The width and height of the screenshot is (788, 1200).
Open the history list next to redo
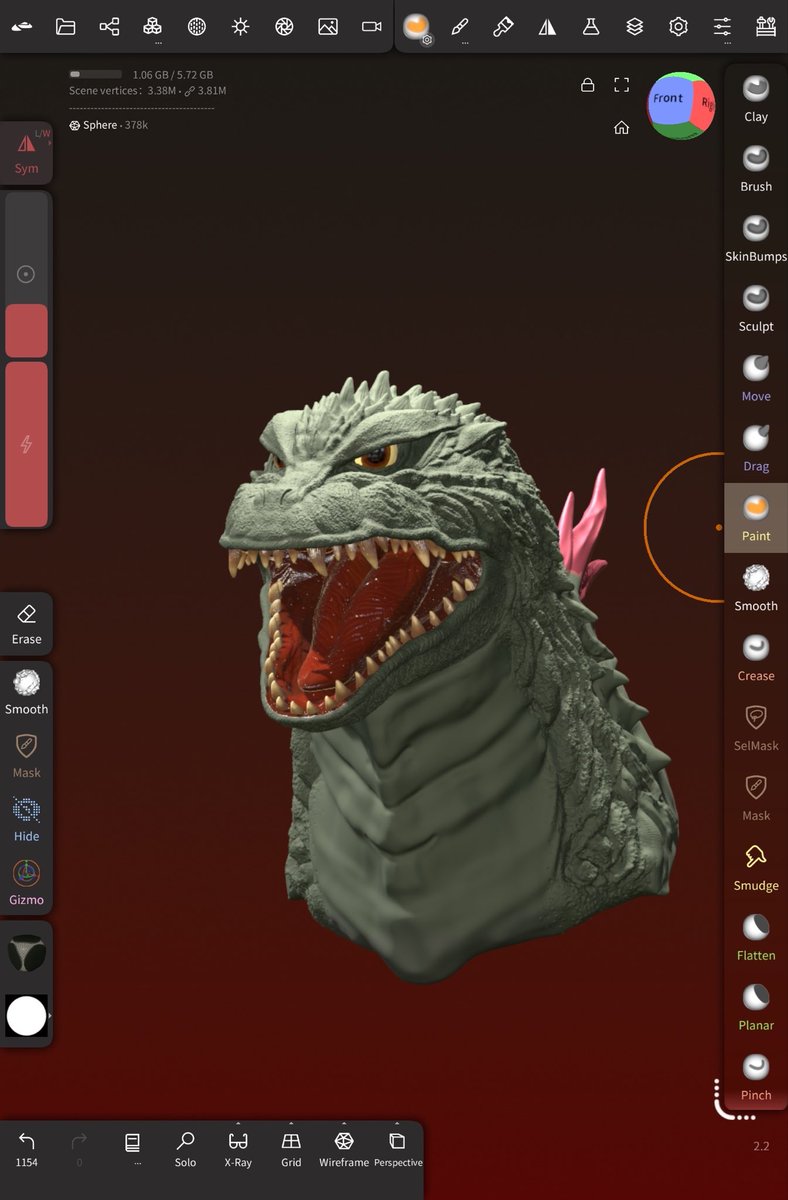point(133,1148)
